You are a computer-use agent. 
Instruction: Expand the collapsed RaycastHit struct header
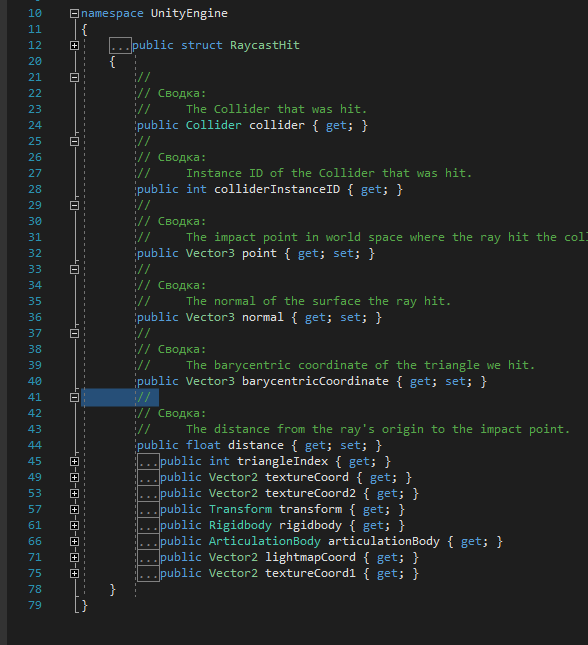click(x=74, y=45)
